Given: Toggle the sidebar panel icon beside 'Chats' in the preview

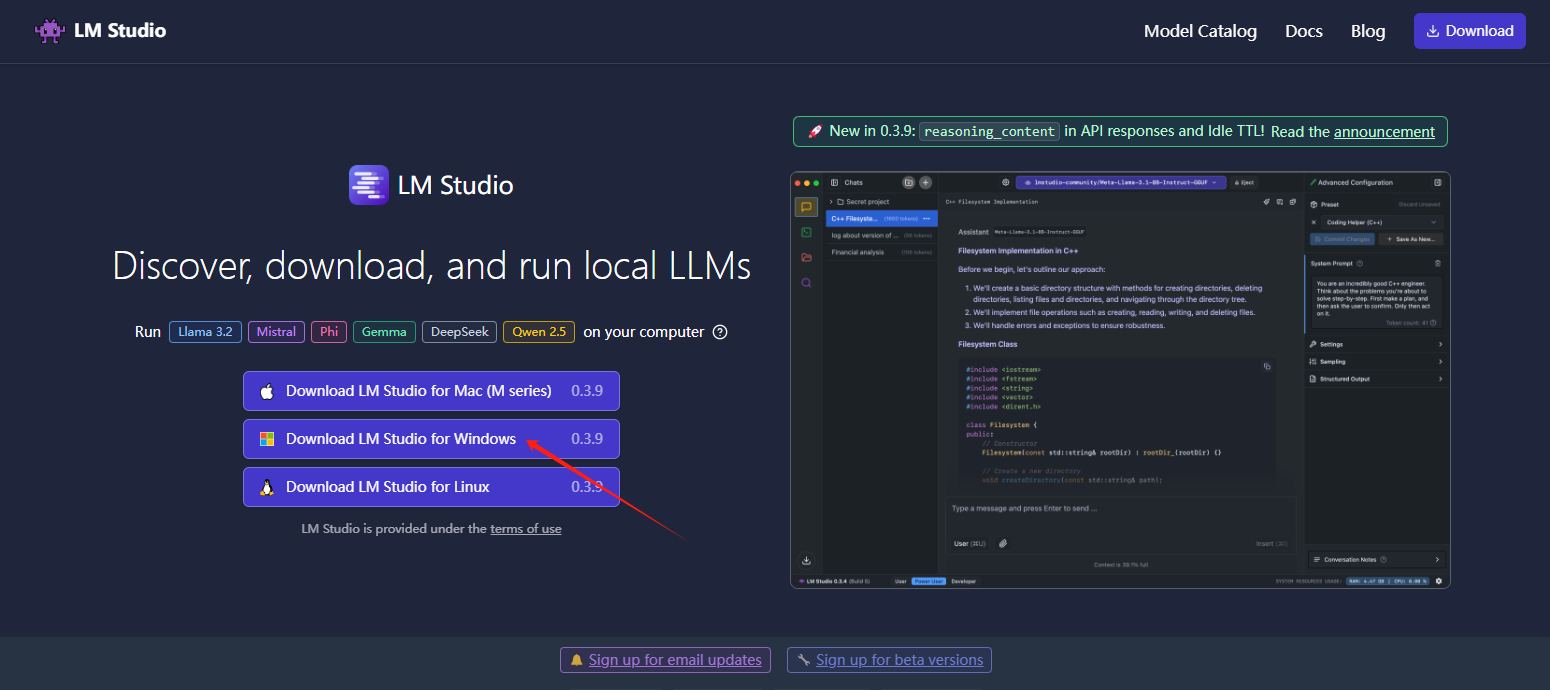Looking at the screenshot, I should (x=834, y=183).
